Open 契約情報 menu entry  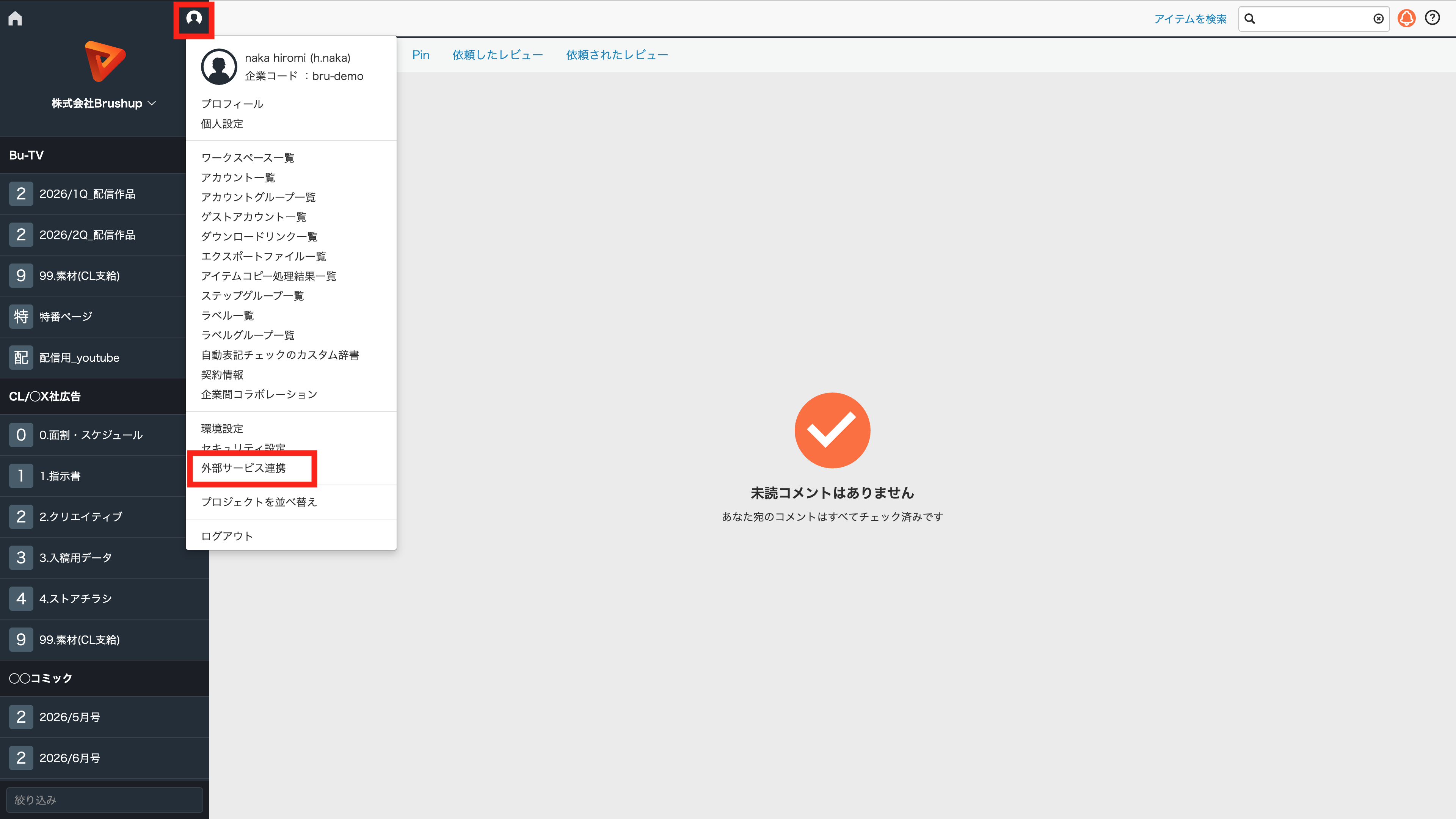[222, 375]
